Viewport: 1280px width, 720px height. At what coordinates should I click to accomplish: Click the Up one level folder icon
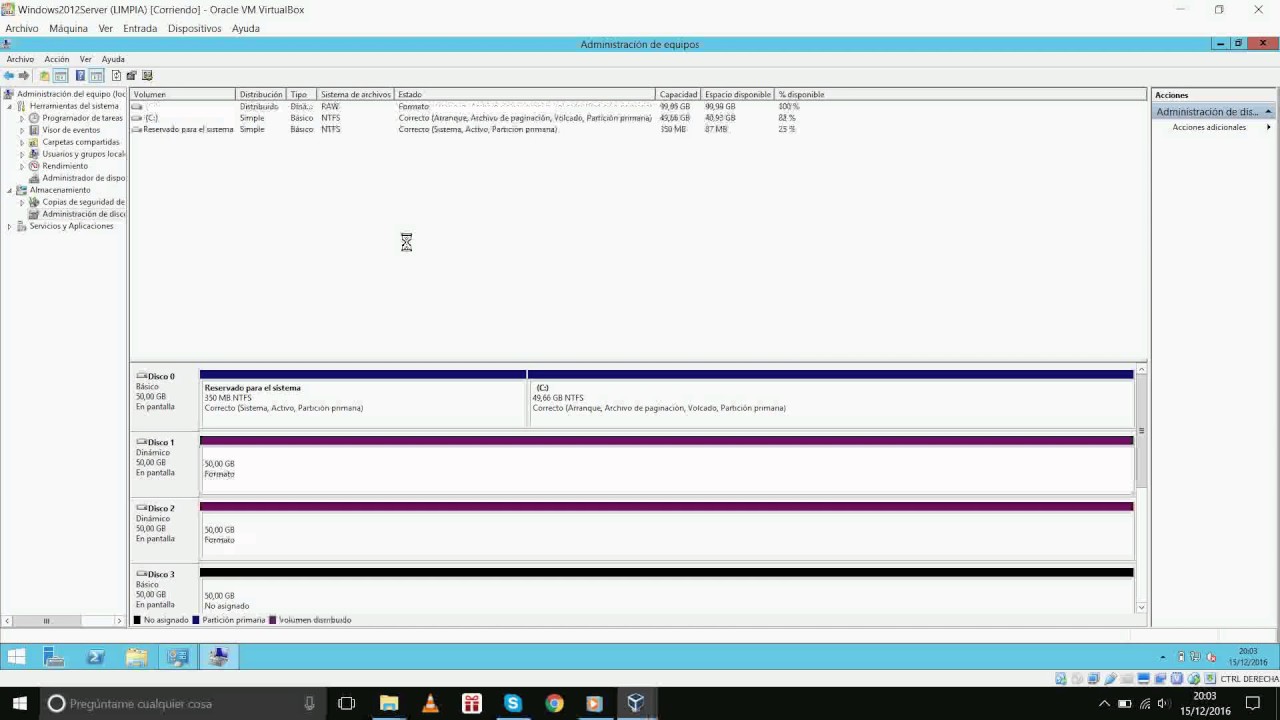(x=44, y=76)
